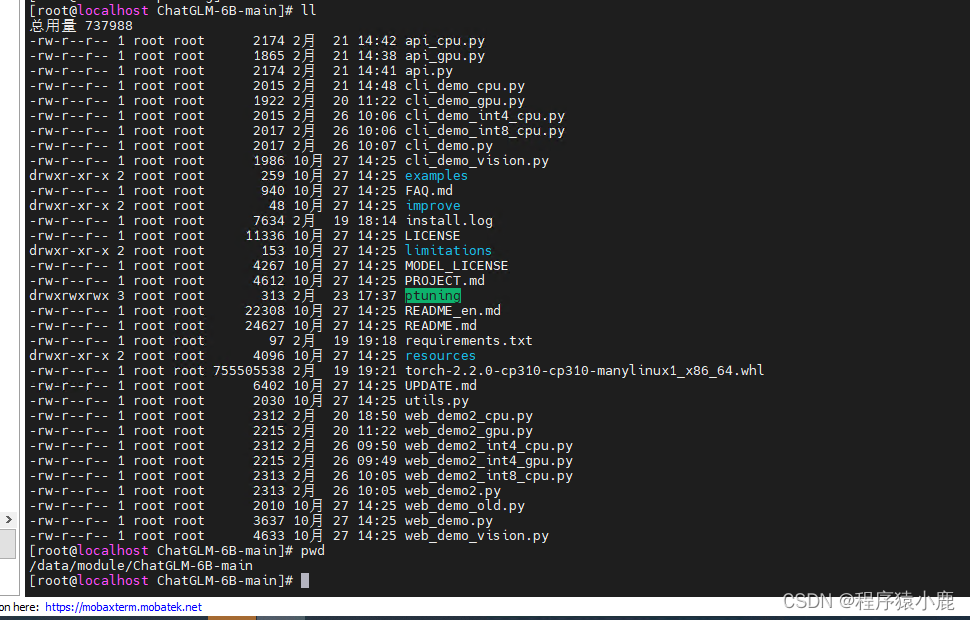Screen dimensions: 970x620
Task: Select the utils.py filename
Action: [x=437, y=401]
